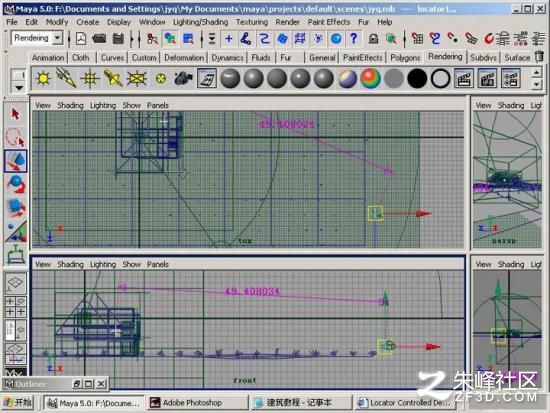
Task: Select the four view layout icon
Action: coord(15,307)
